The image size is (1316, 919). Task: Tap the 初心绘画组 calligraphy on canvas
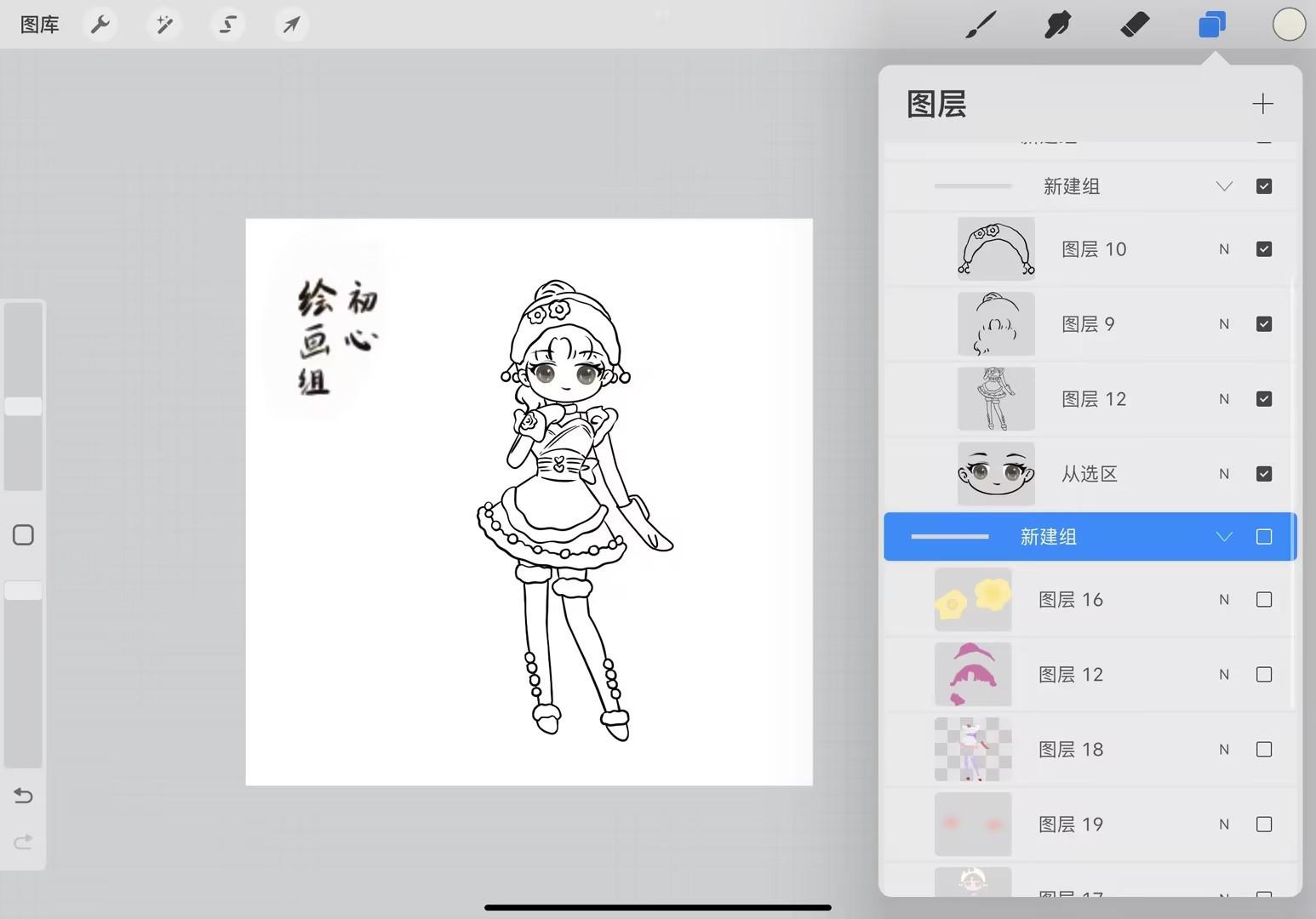click(x=337, y=337)
